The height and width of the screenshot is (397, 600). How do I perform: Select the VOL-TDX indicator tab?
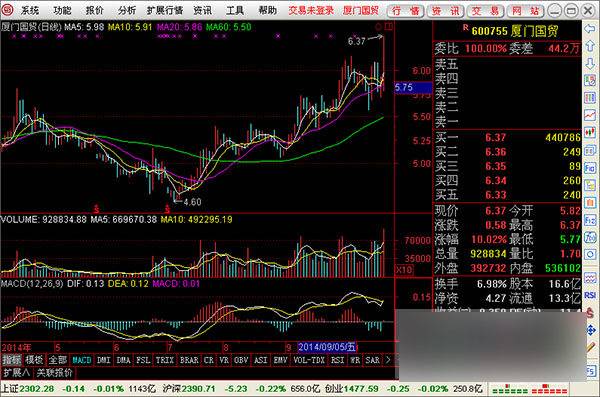click(309, 360)
